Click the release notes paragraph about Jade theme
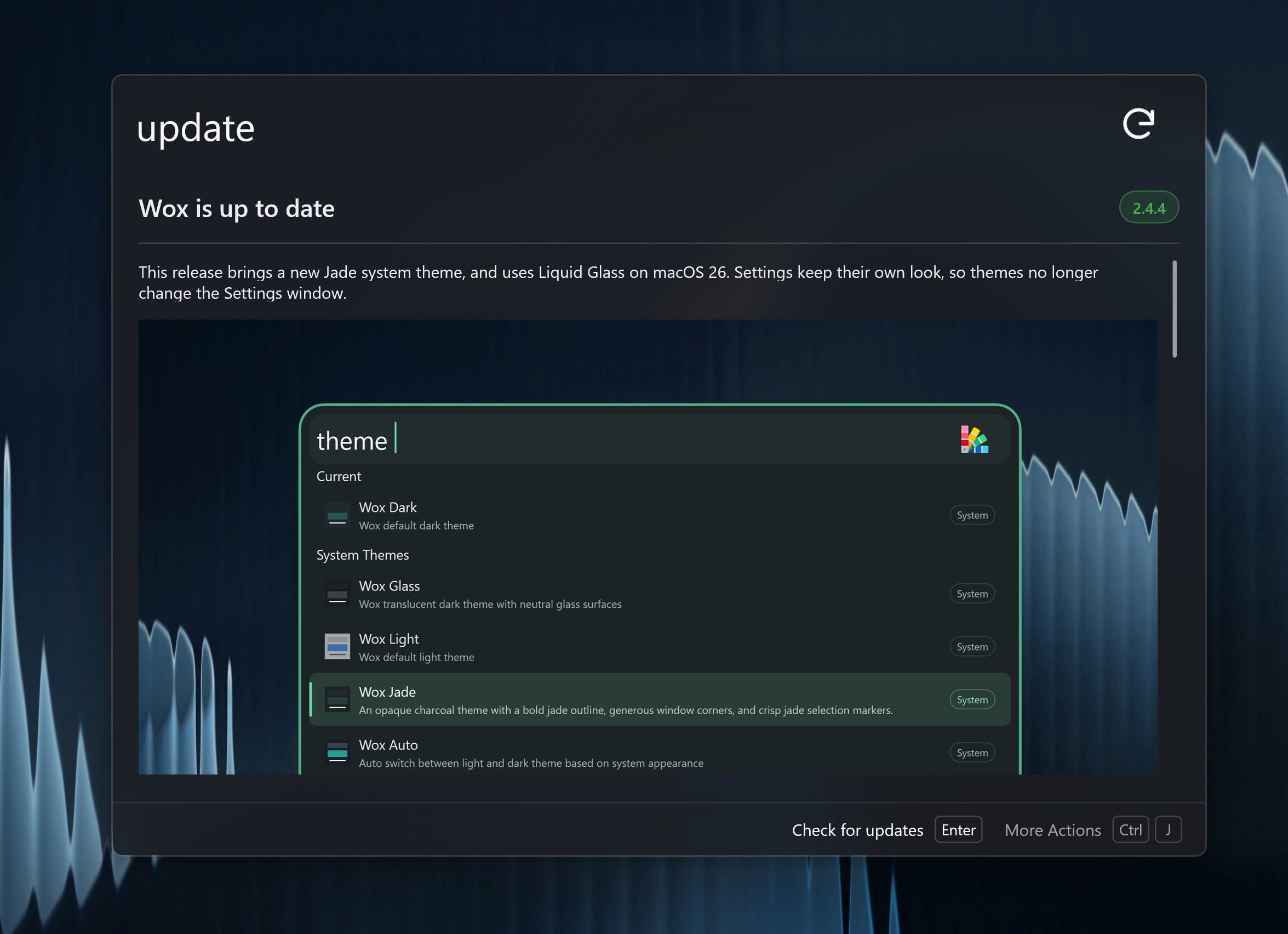1288x934 pixels. tap(618, 282)
